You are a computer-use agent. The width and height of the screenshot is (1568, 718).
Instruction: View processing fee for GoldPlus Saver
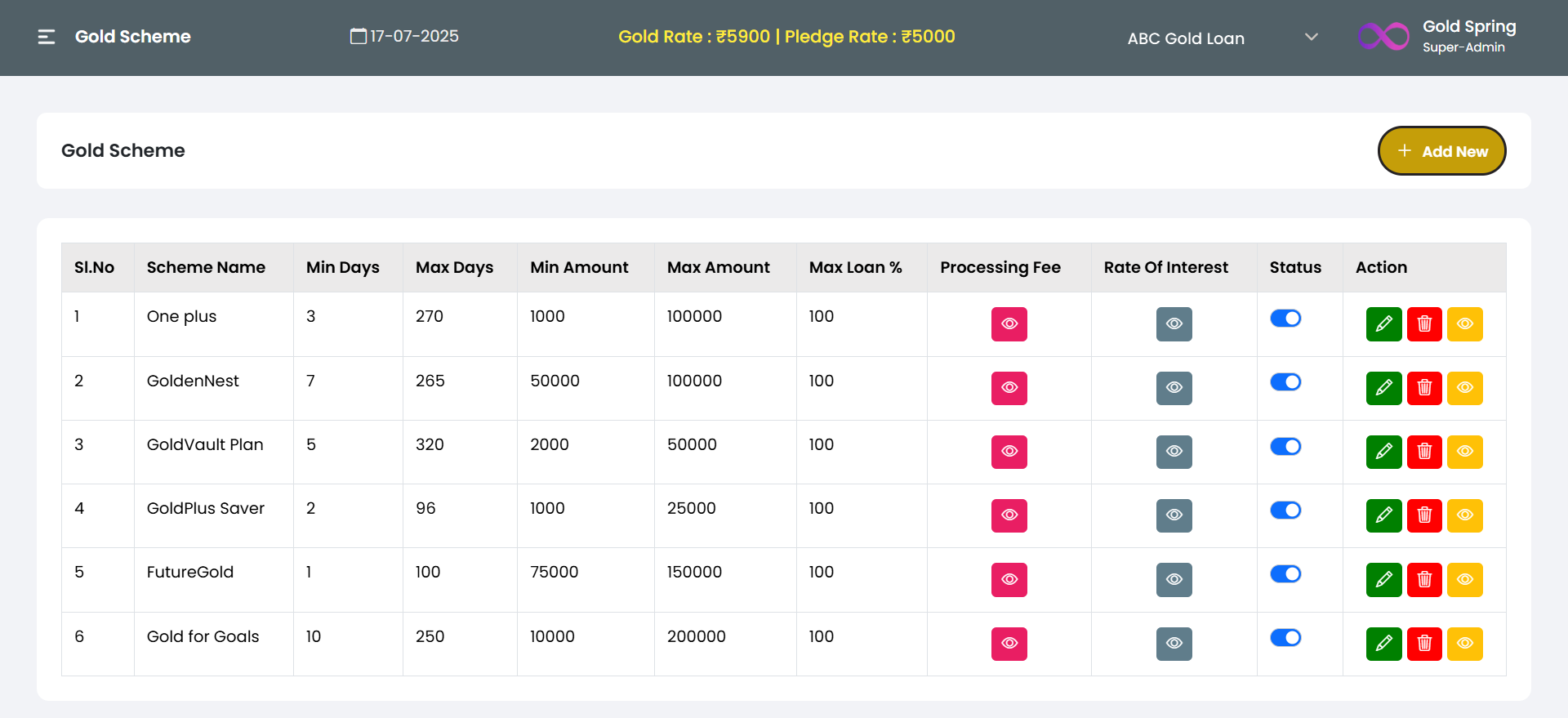[1009, 515]
